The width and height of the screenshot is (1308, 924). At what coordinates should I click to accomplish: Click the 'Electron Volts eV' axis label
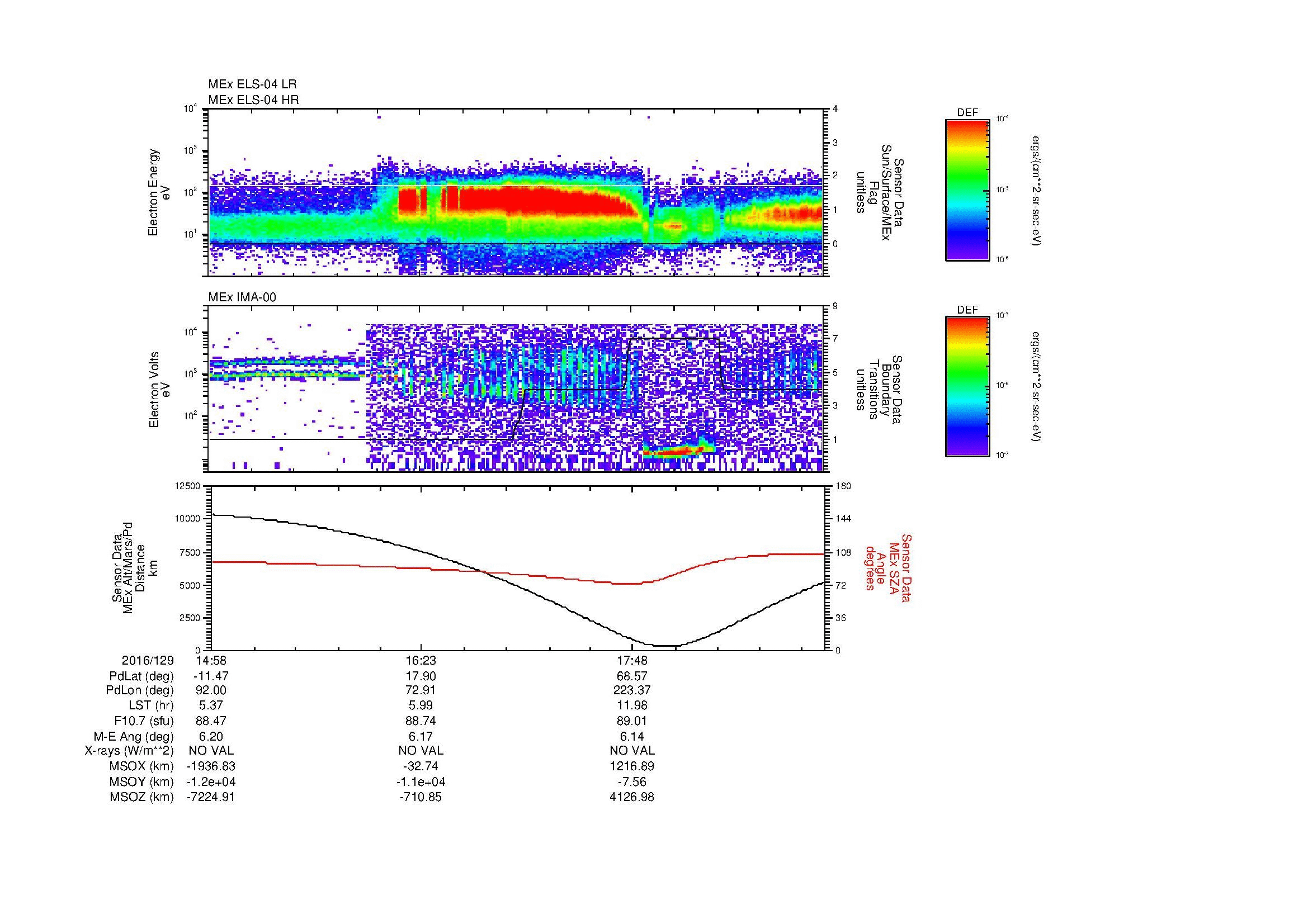click(x=159, y=390)
